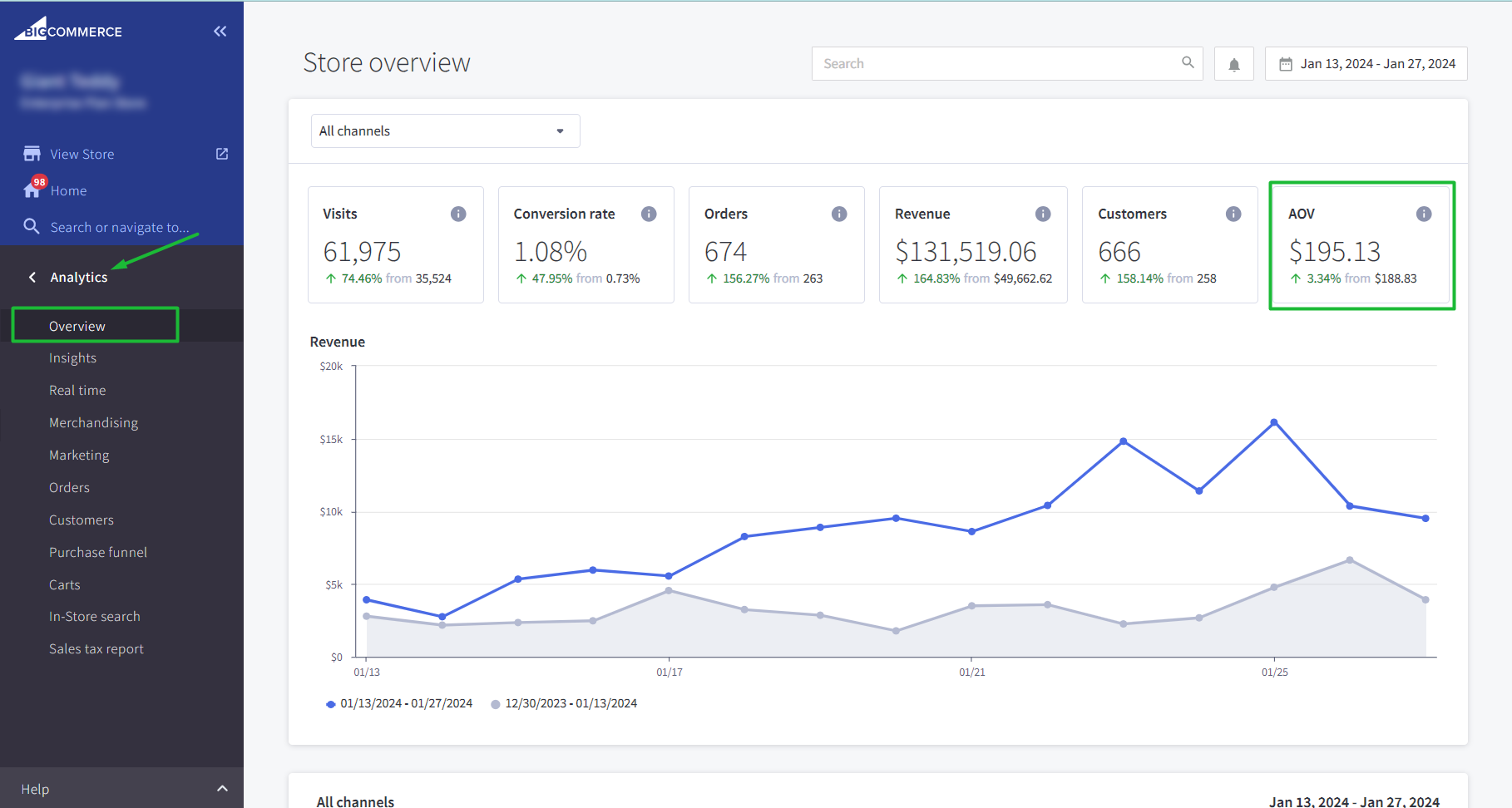Show info tooltip for AOV card

coord(1424,214)
